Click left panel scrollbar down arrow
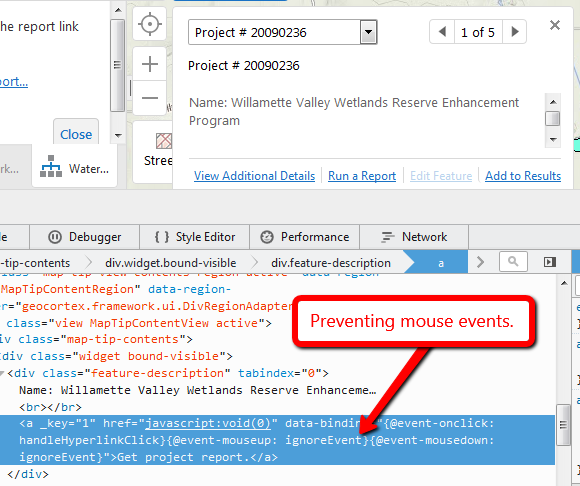The height and width of the screenshot is (486, 580). tap(118, 135)
